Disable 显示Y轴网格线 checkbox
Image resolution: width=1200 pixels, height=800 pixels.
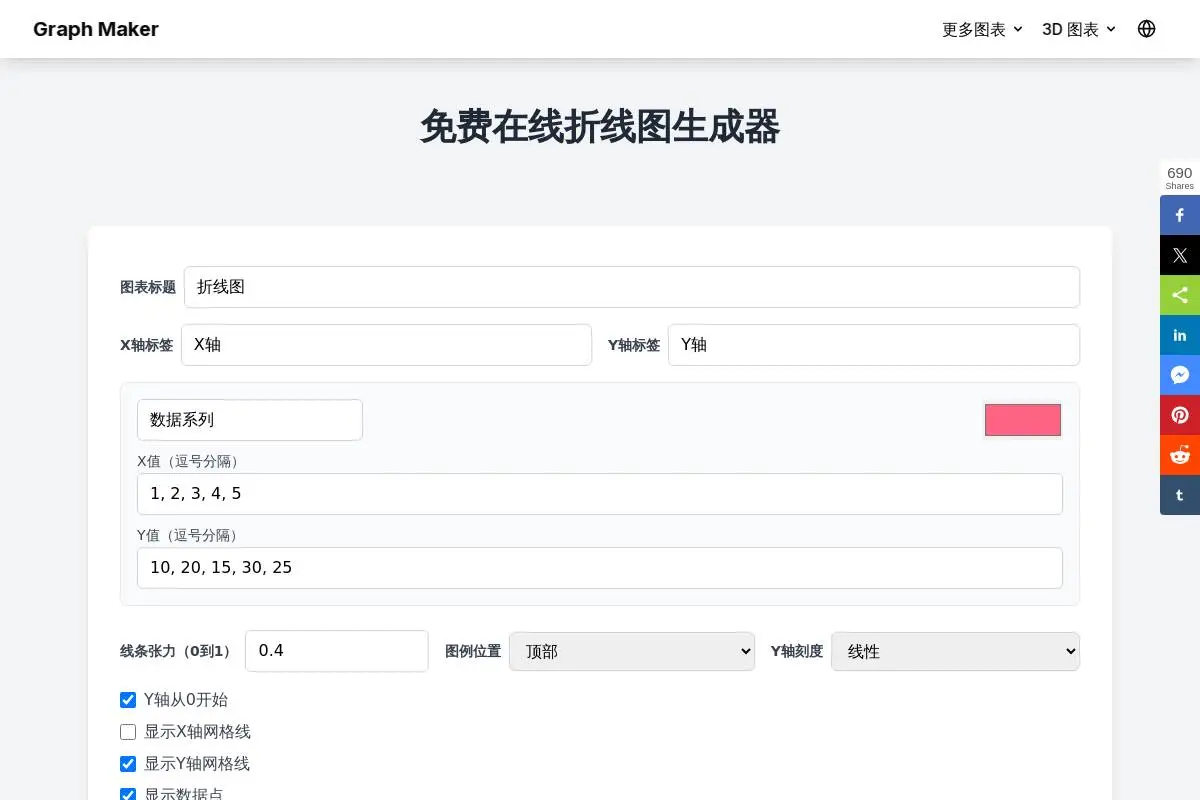pyautogui.click(x=128, y=764)
